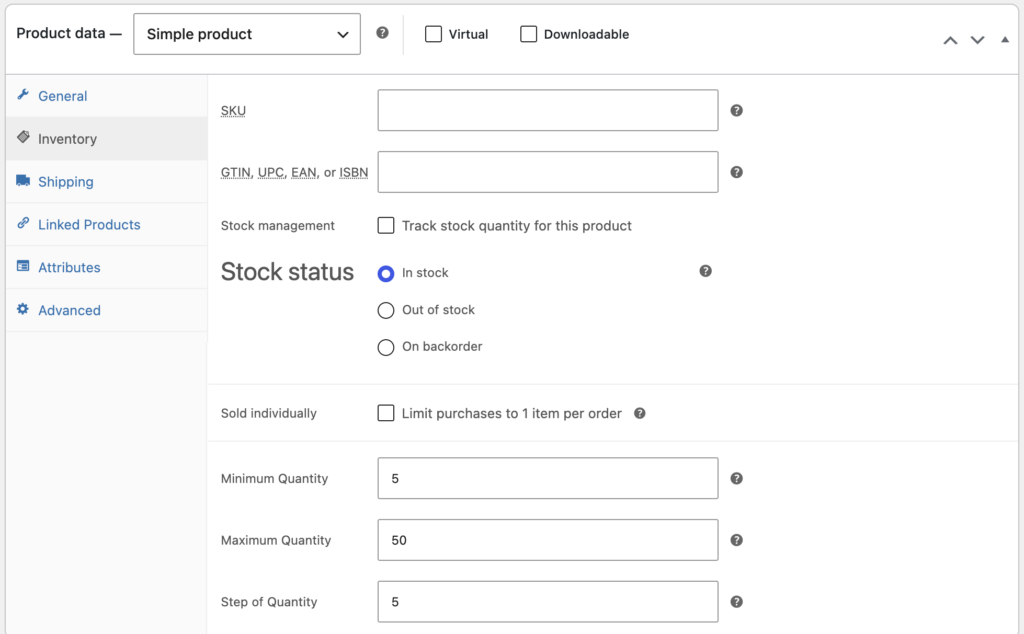Screen dimensions: 1024x634
Task: Click the Step of Quantity input field
Action: coord(548,601)
